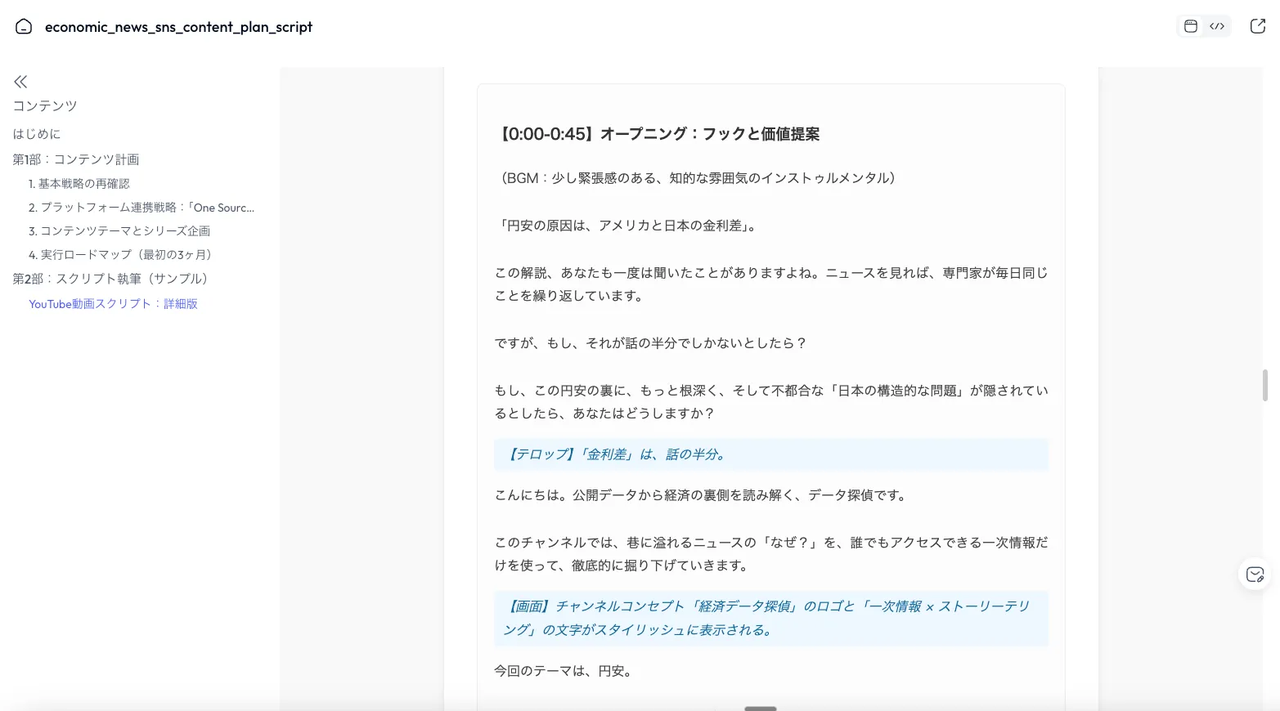Switch to the code view icon
Image resolution: width=1280 pixels, height=711 pixels.
click(1217, 27)
